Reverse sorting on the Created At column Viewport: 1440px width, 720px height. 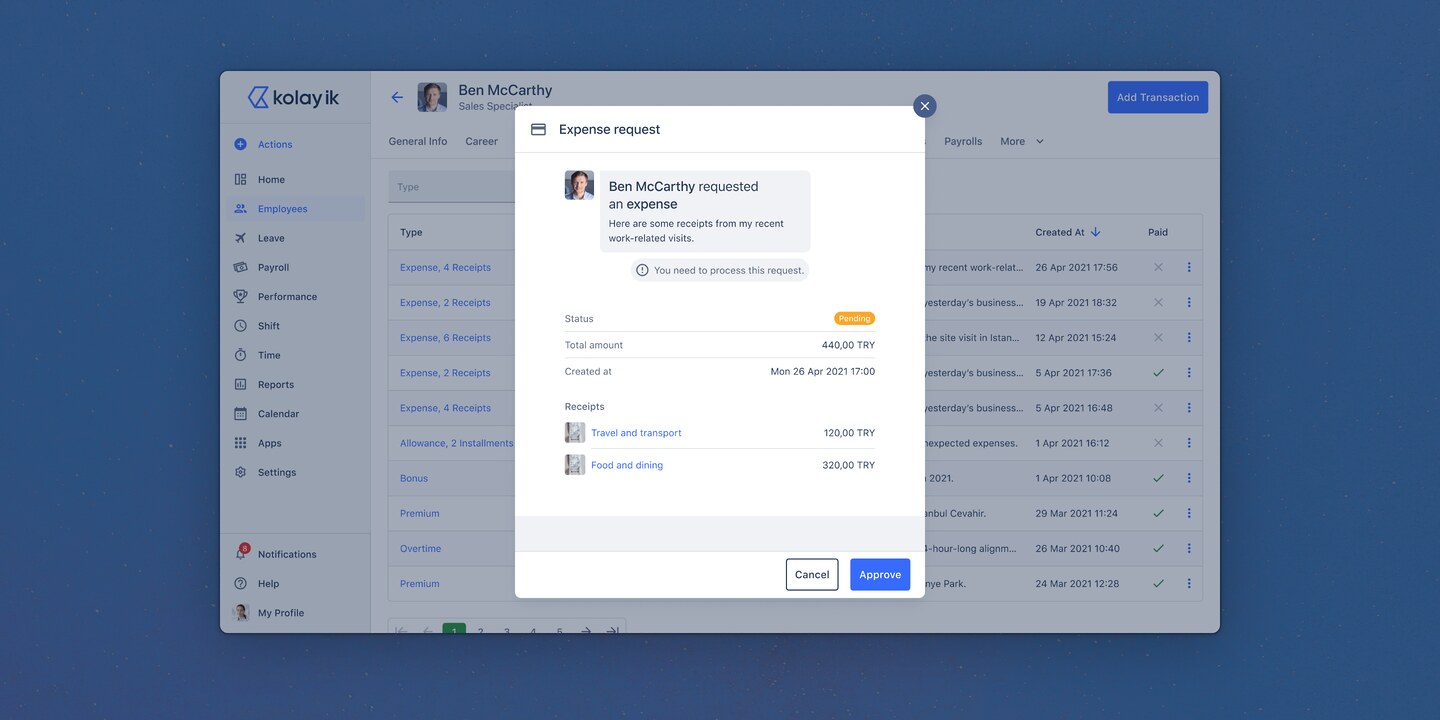[1093, 229]
